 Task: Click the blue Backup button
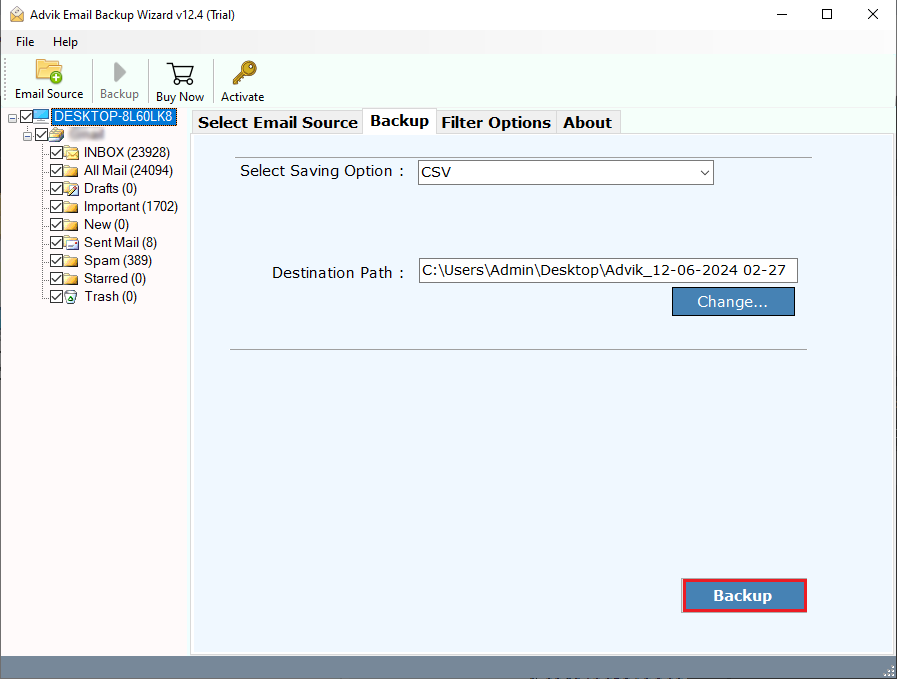click(744, 595)
